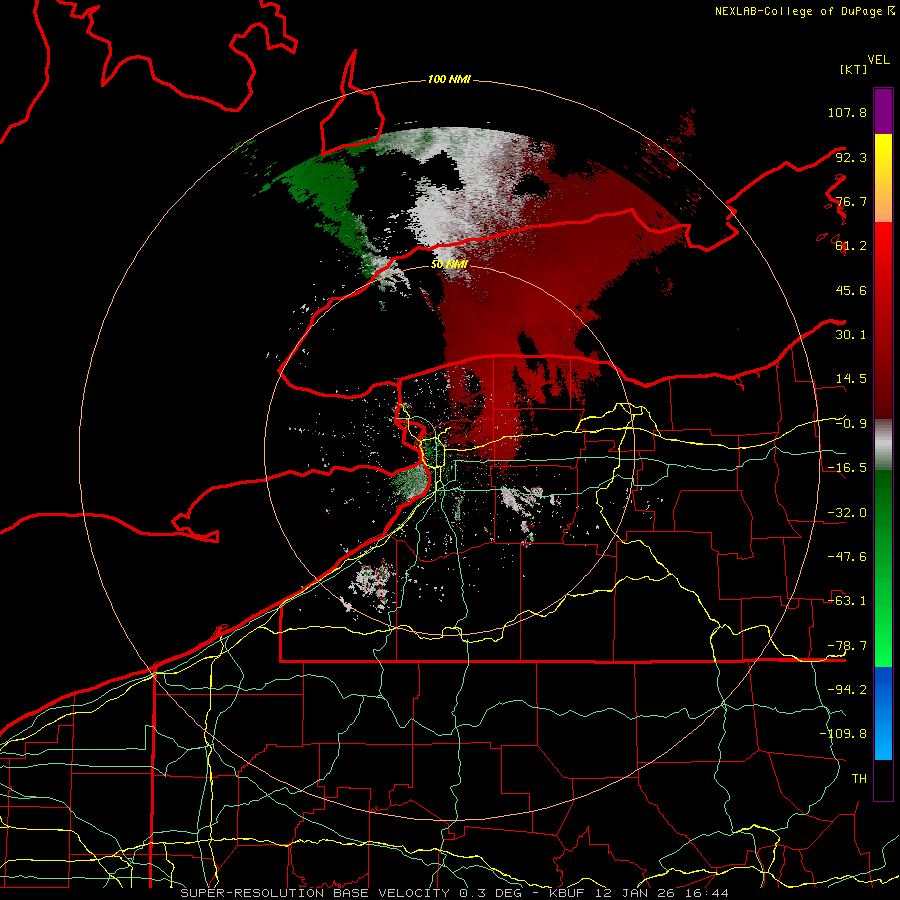The image size is (900, 900).
Task: Click the -94.2 velocity scale value
Action: [847, 690]
